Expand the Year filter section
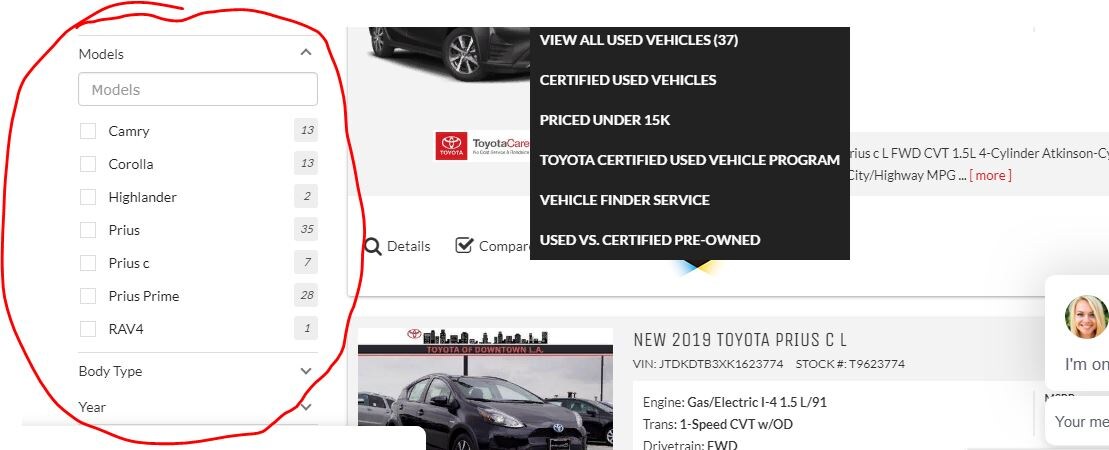The height and width of the screenshot is (450, 1109). point(306,407)
